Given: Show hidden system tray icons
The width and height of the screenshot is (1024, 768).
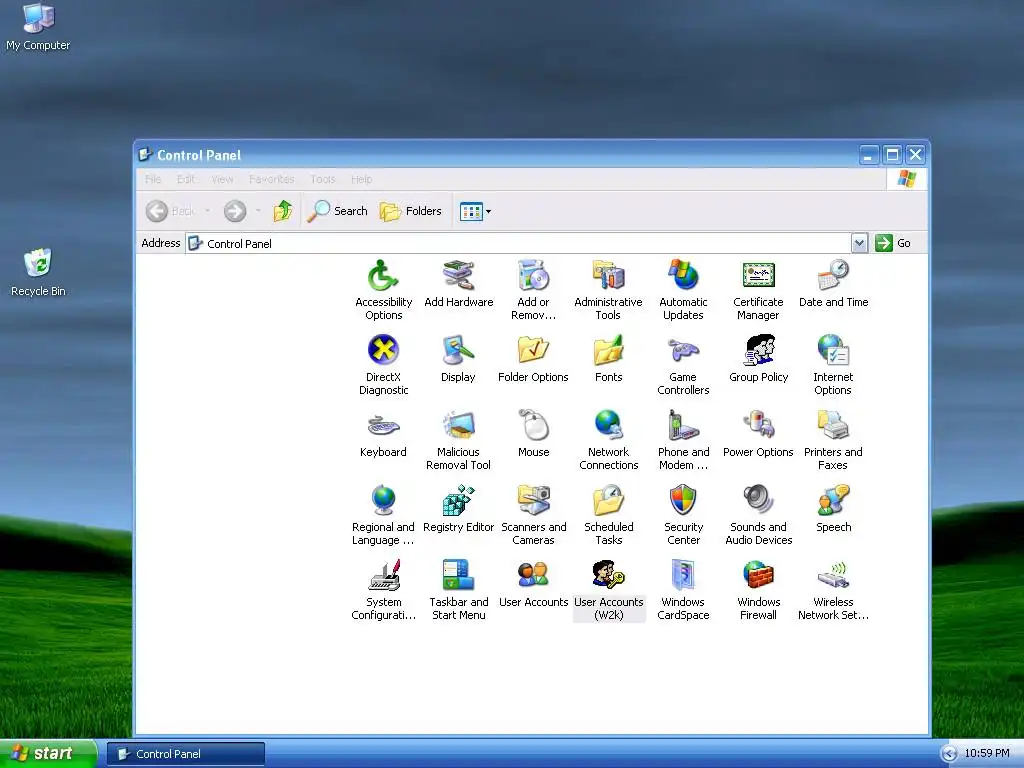Looking at the screenshot, I should 950,754.
